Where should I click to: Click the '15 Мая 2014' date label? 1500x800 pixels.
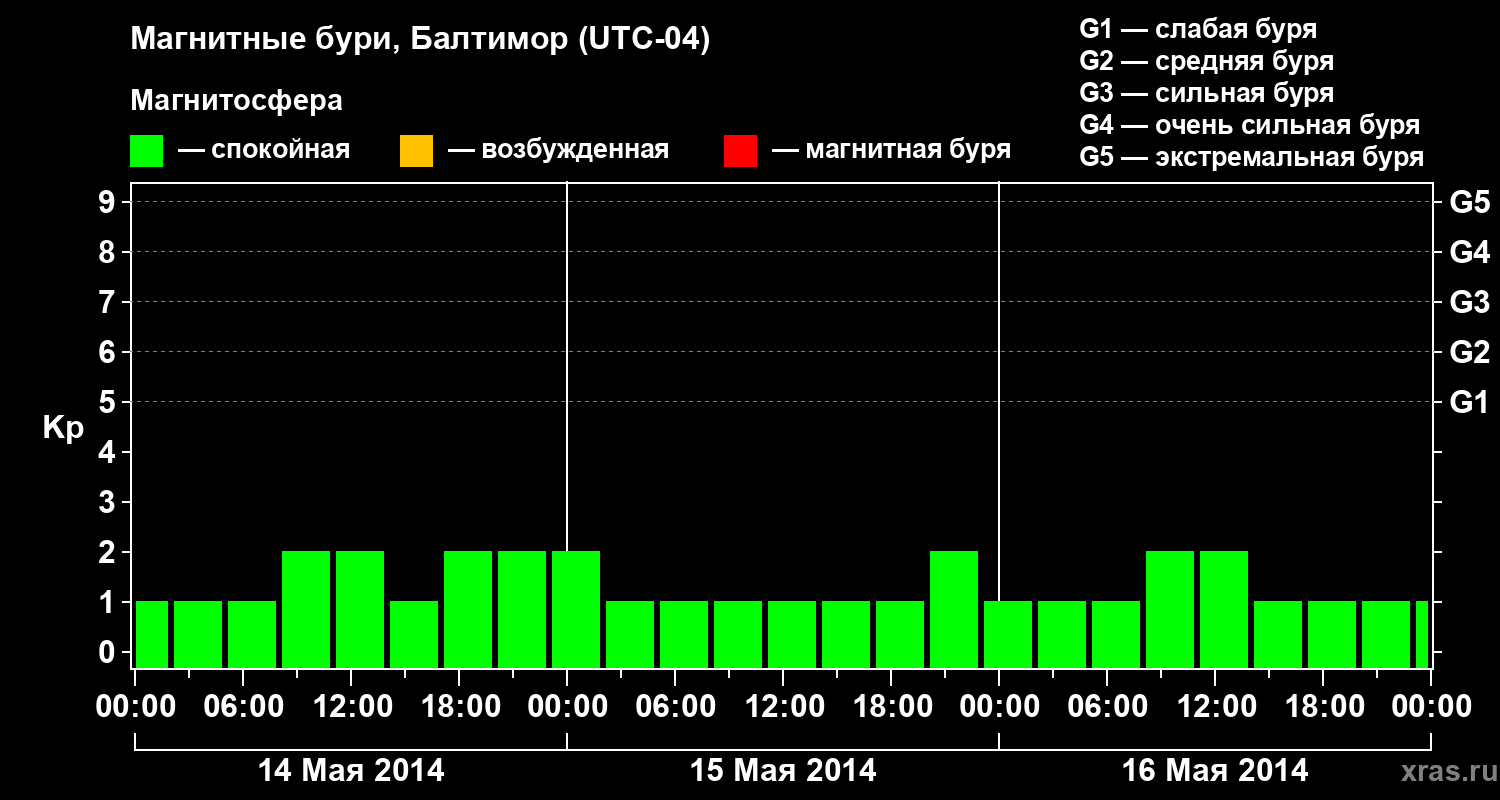[783, 770]
